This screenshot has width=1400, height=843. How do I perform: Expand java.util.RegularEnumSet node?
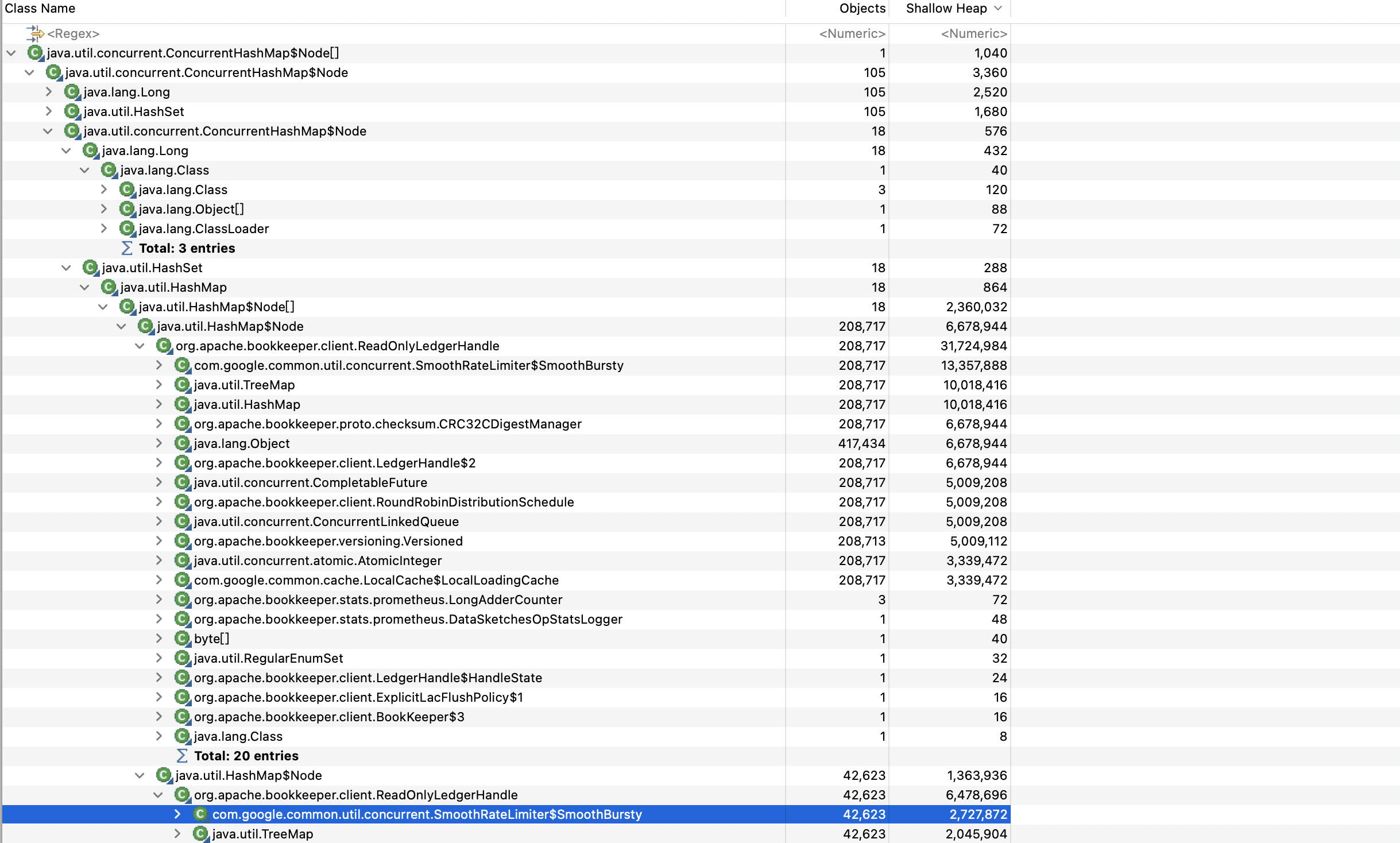(159, 658)
